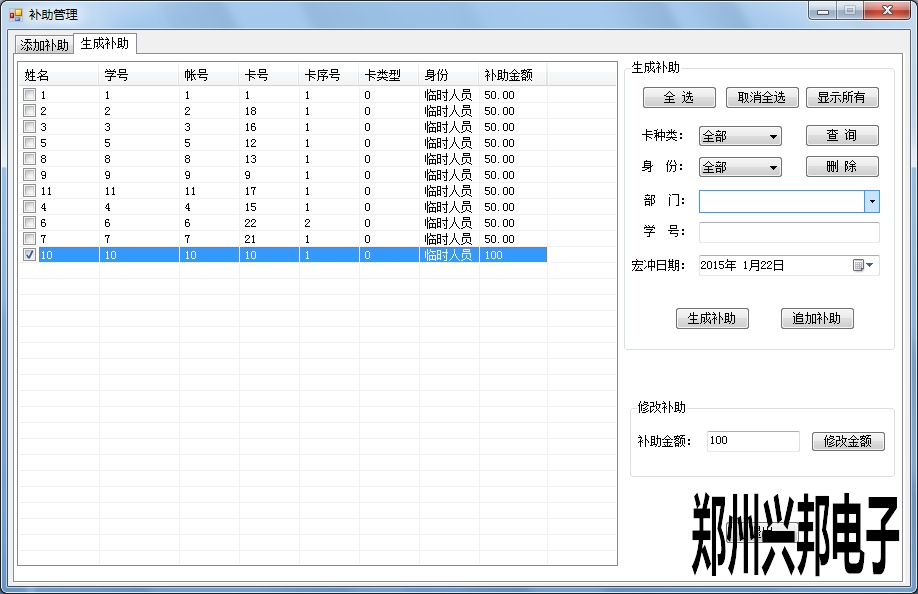The width and height of the screenshot is (918, 594).
Task: Click the 删除 button
Action: 842,167
